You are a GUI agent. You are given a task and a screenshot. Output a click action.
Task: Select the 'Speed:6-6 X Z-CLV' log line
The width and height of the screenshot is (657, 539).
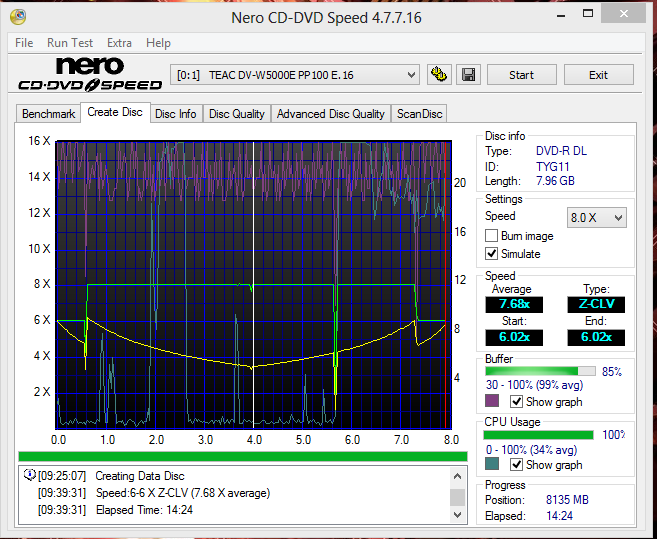tap(183, 493)
